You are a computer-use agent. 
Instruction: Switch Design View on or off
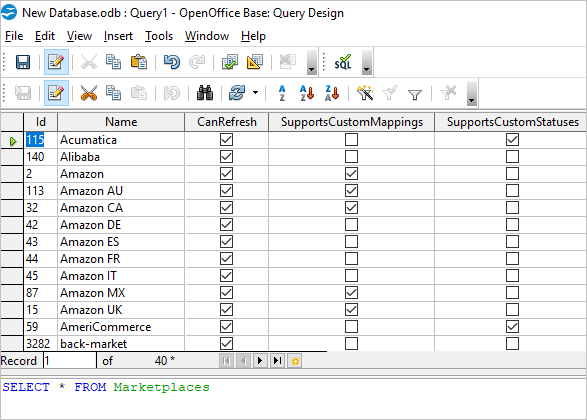click(x=255, y=62)
